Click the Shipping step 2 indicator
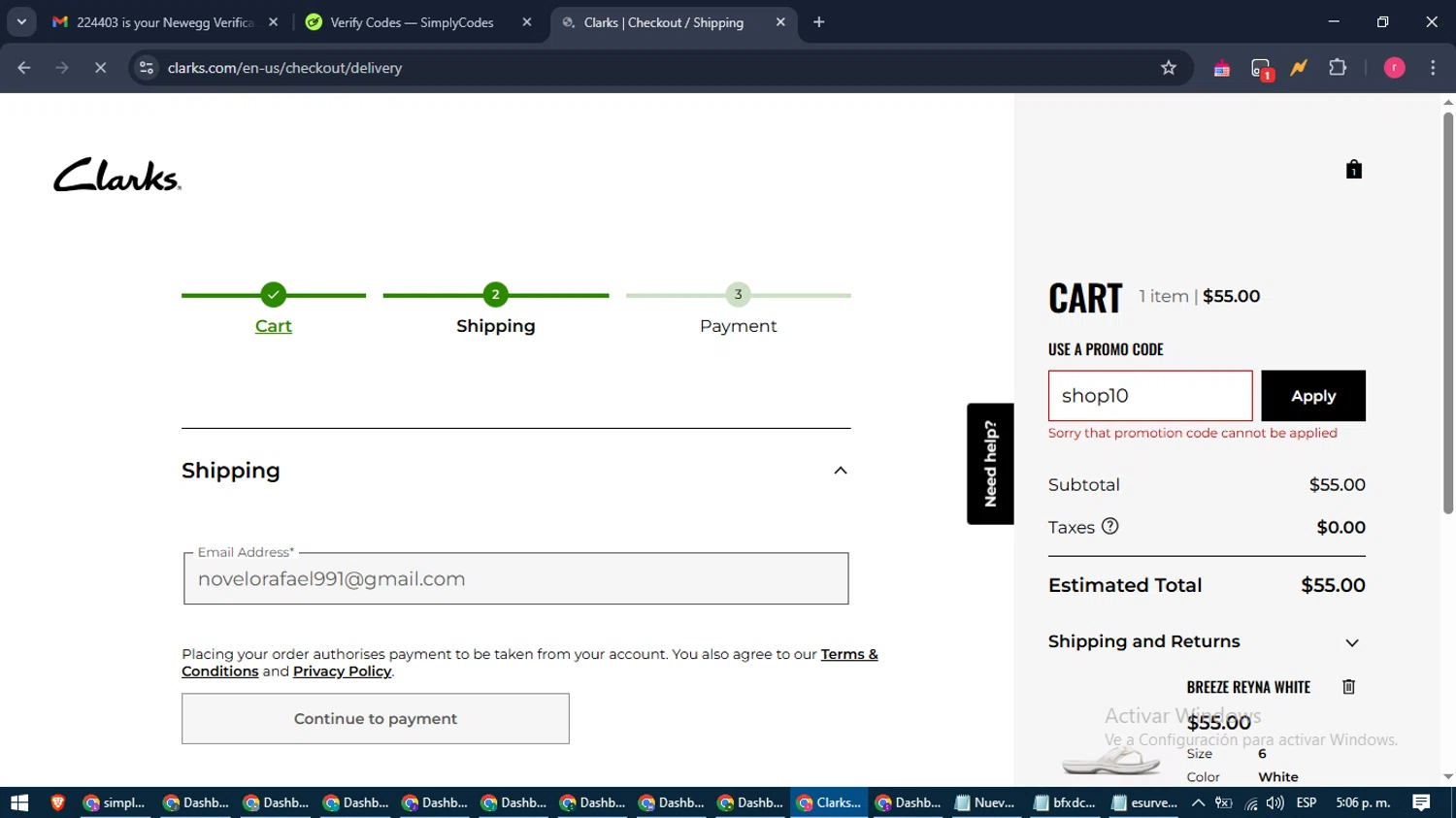Image resolution: width=1456 pixels, height=818 pixels. (496, 294)
